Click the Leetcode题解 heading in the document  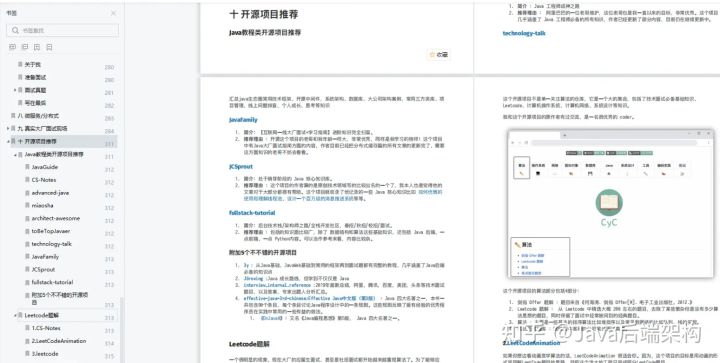(x=249, y=344)
